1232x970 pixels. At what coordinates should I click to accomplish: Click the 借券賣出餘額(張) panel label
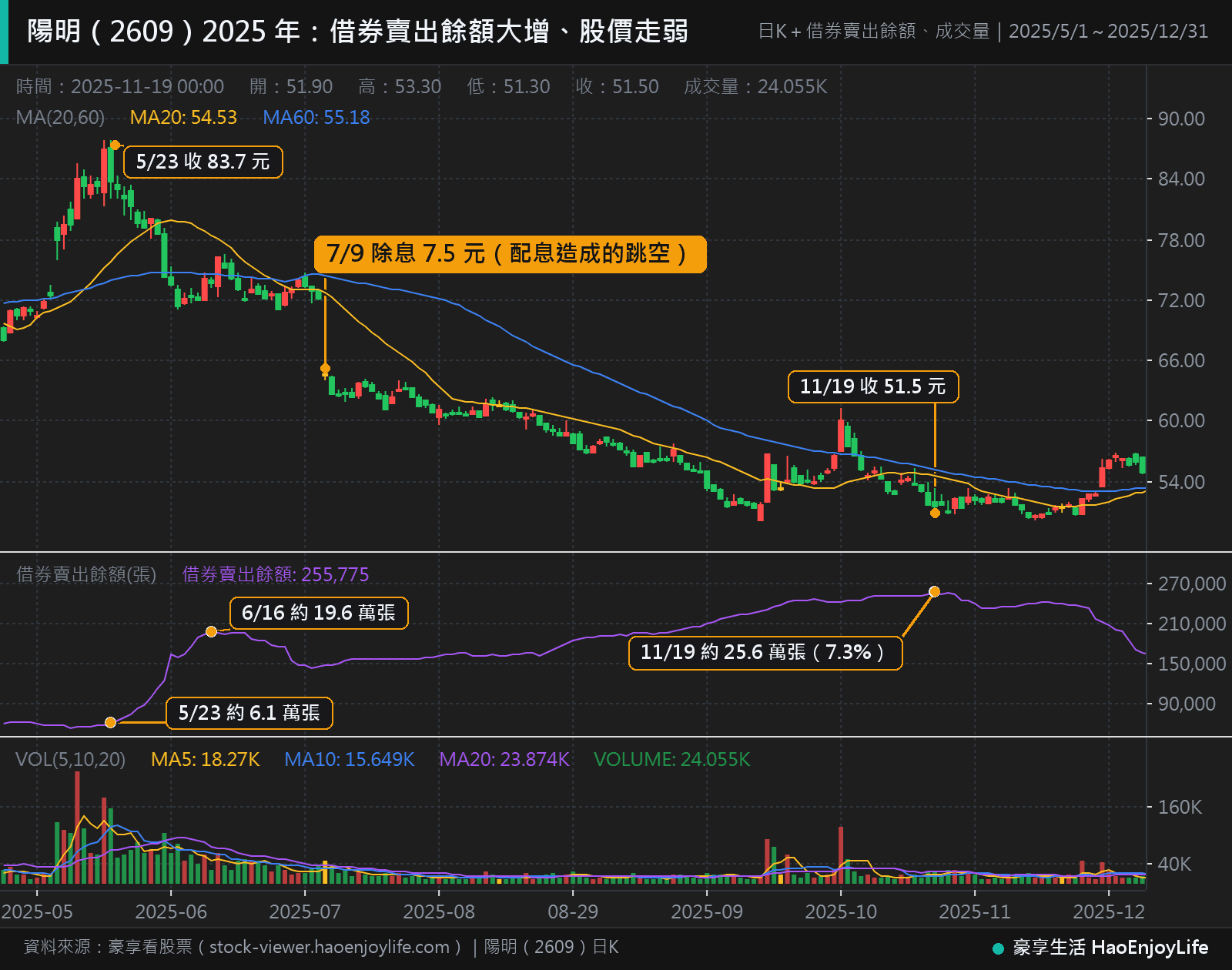pyautogui.click(x=86, y=574)
